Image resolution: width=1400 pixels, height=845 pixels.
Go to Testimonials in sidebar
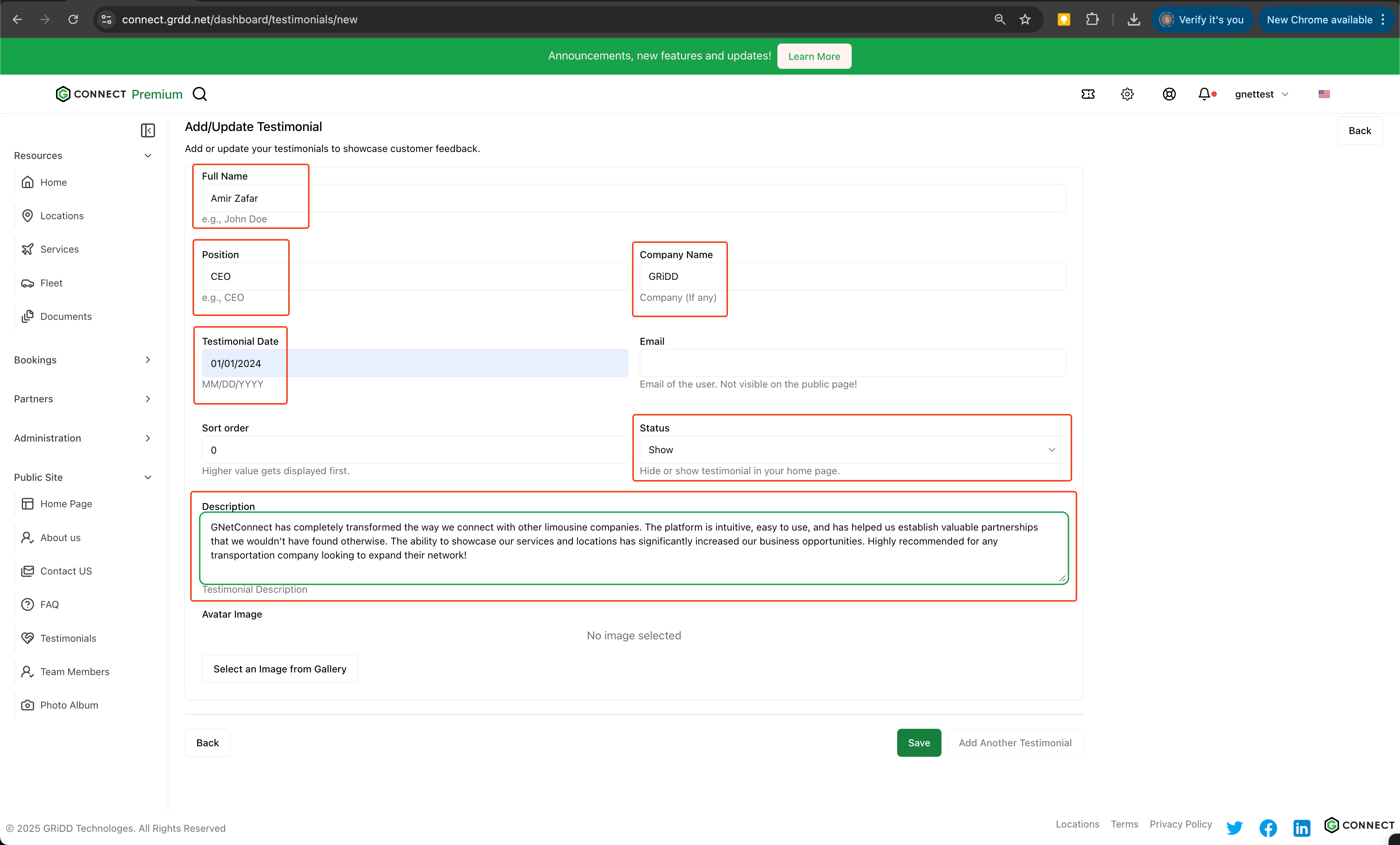click(x=68, y=638)
